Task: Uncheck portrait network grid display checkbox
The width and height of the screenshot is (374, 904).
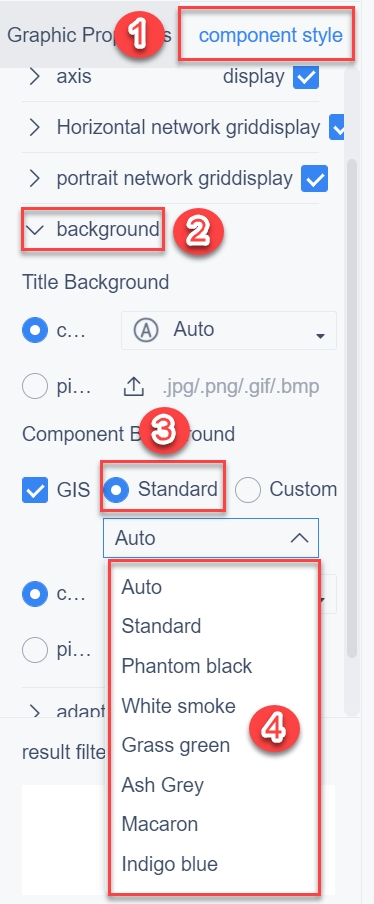Action: [315, 179]
